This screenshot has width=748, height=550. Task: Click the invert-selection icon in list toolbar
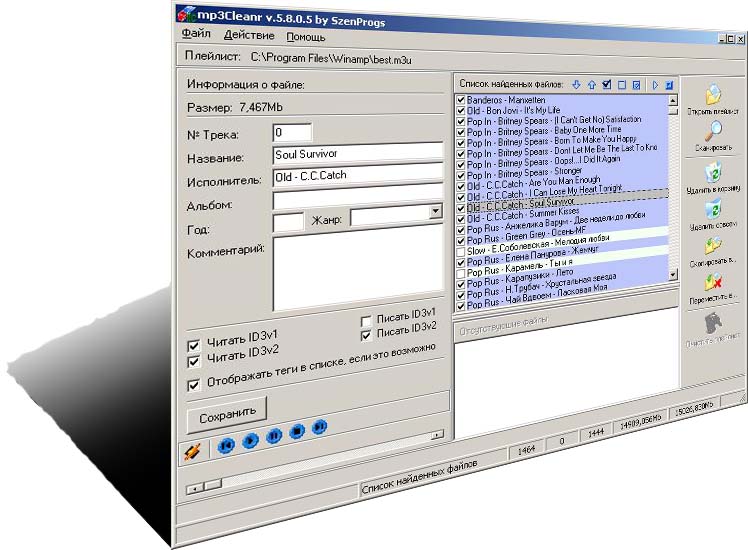click(636, 85)
